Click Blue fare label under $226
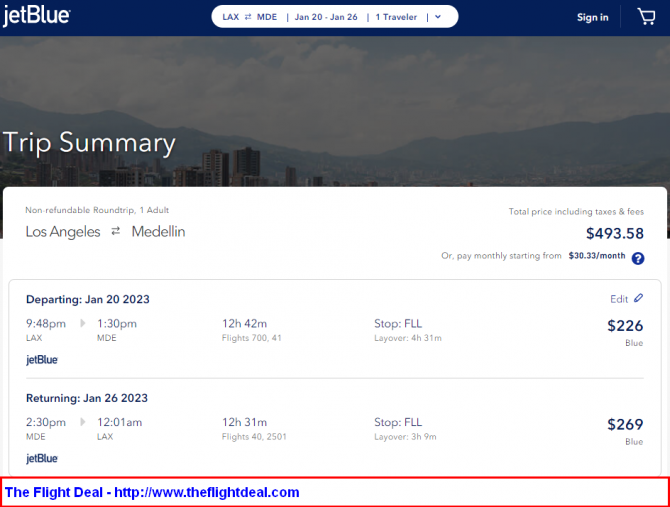 pos(634,343)
